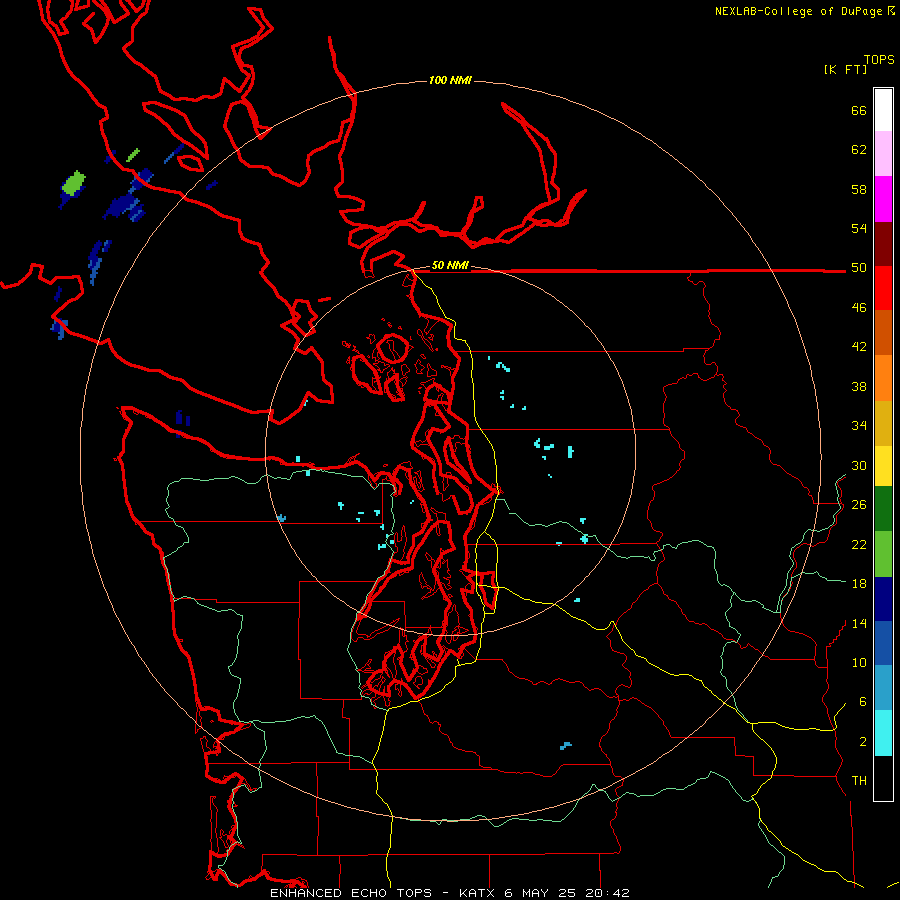Click the "18" legend value
This screenshot has width=900, height=900.
[x=859, y=584]
